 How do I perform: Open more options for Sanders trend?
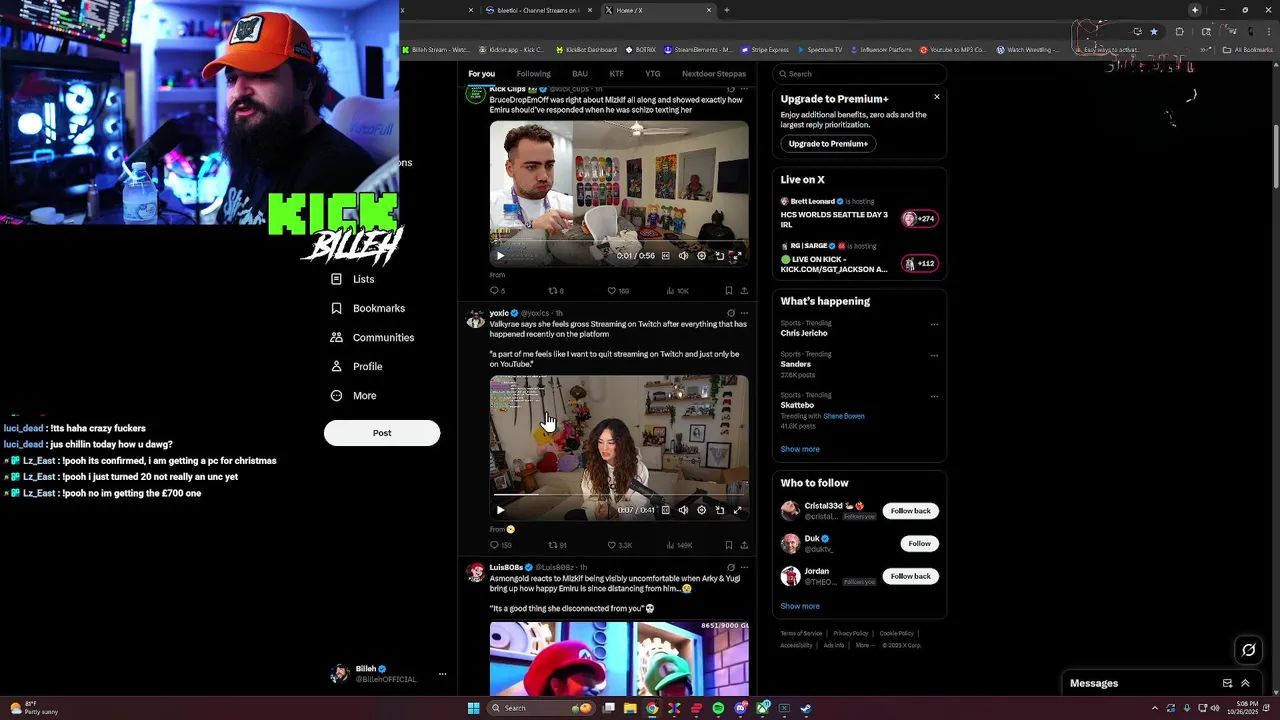point(934,355)
